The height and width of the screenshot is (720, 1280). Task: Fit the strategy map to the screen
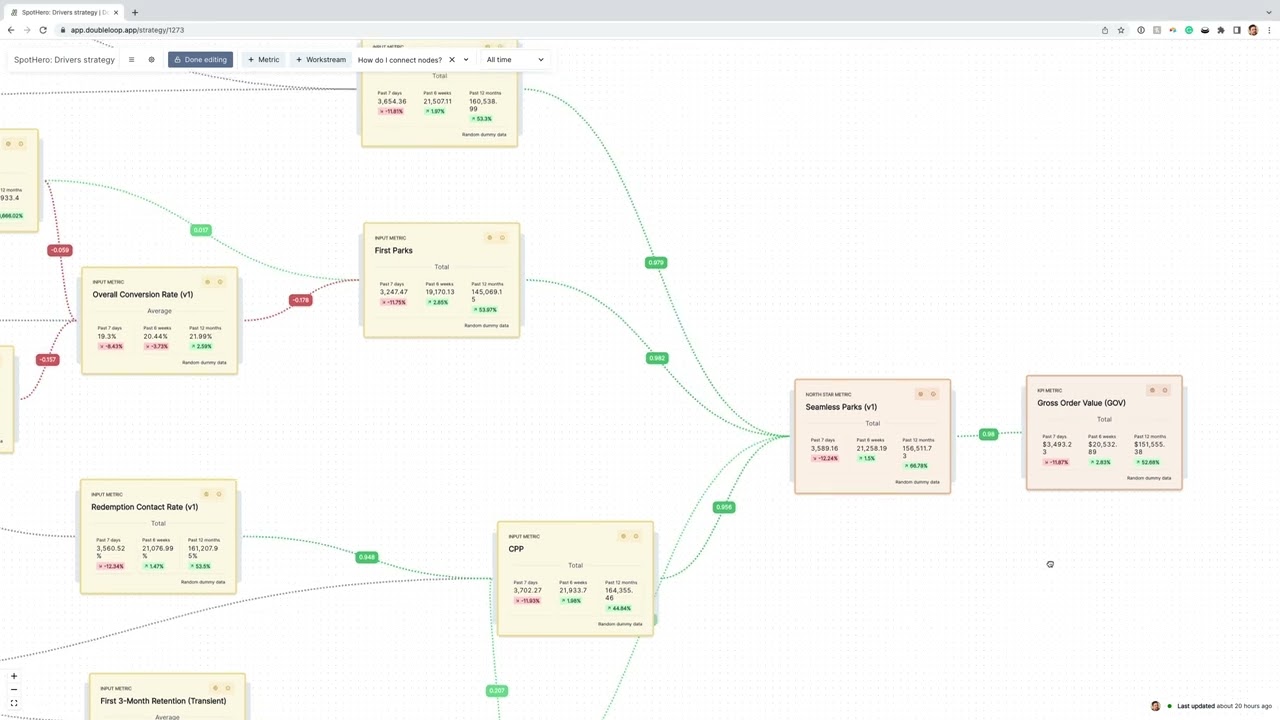(14, 703)
